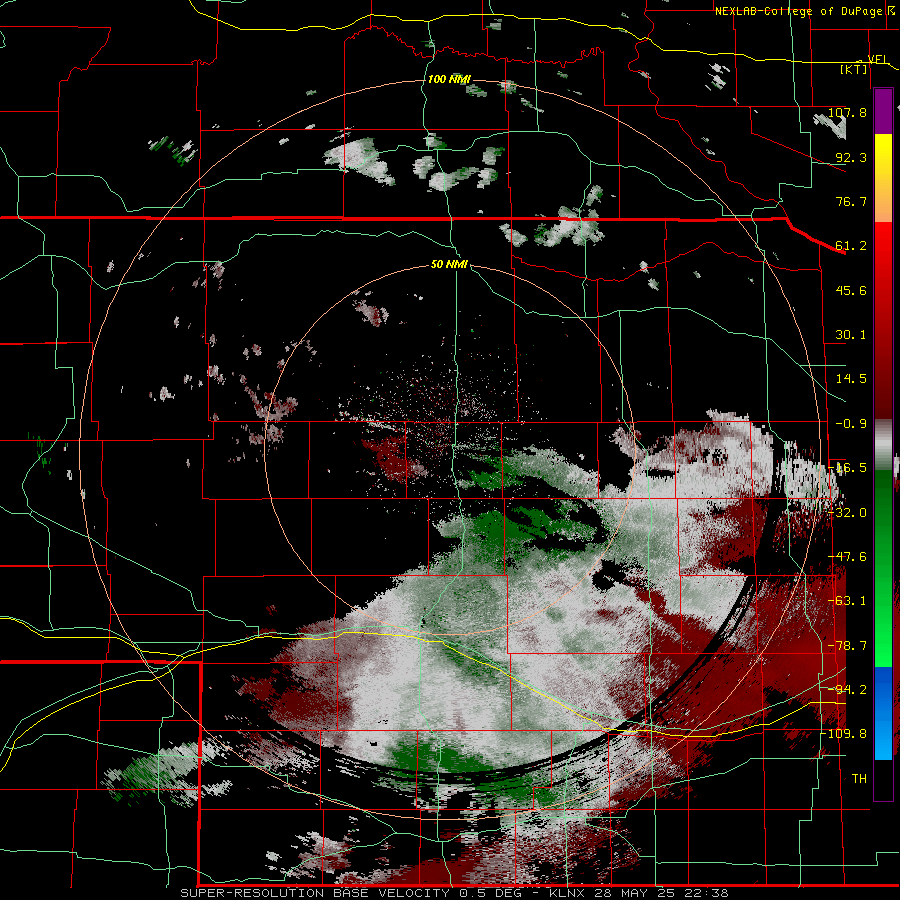Click the 0.5 DEG elevation in the caption
900x900 pixels.
490,893
